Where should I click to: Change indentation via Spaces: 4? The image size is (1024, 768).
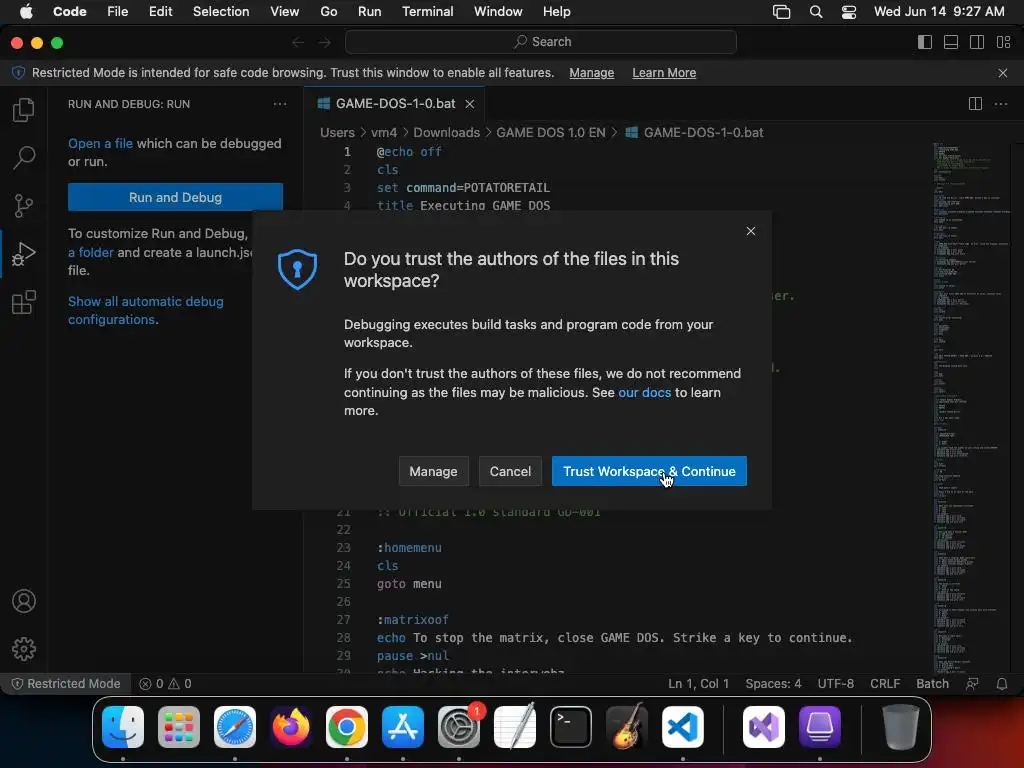(773, 684)
